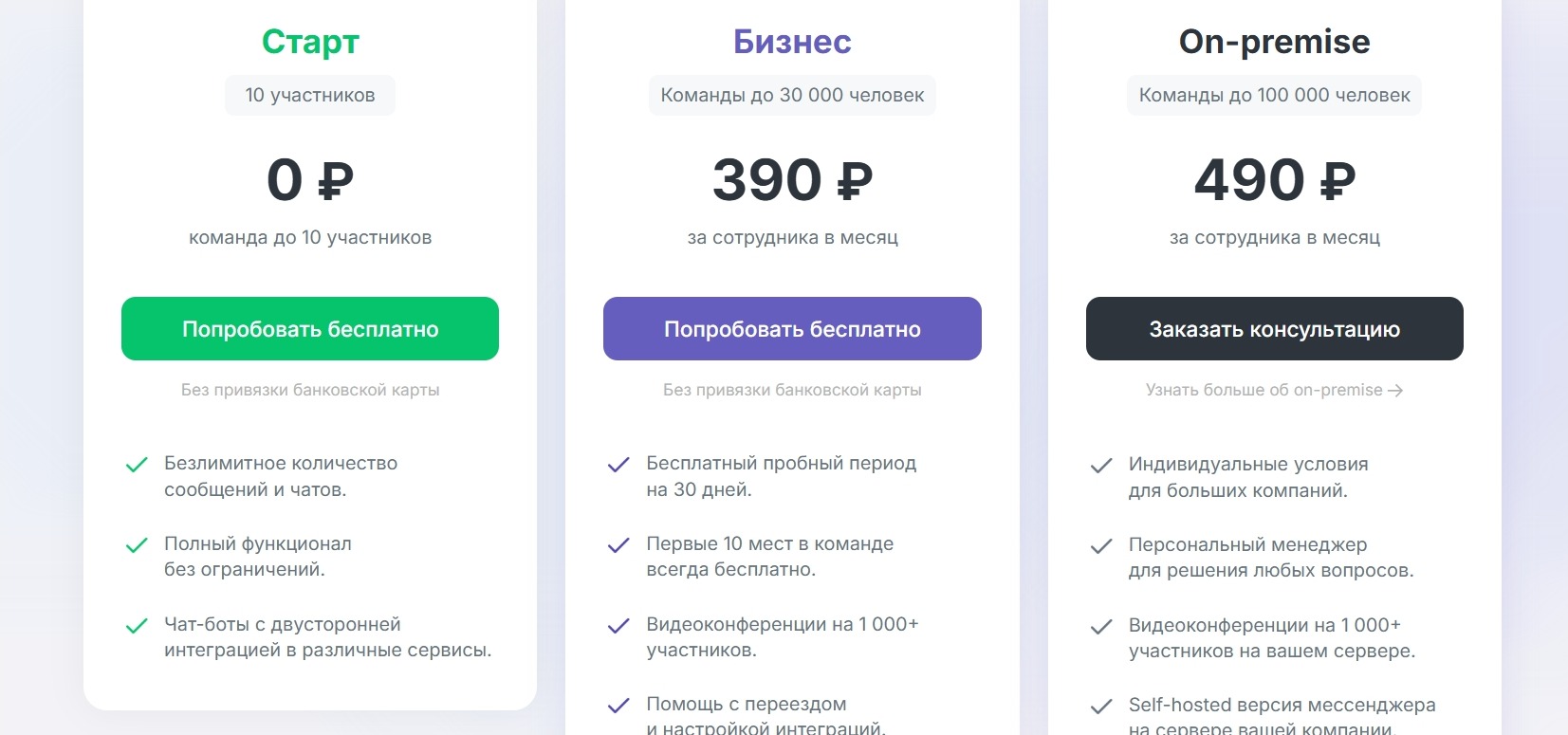The width and height of the screenshot is (1568, 735).
Task: Click checkmark beside Полный функционал
Action: point(137,545)
